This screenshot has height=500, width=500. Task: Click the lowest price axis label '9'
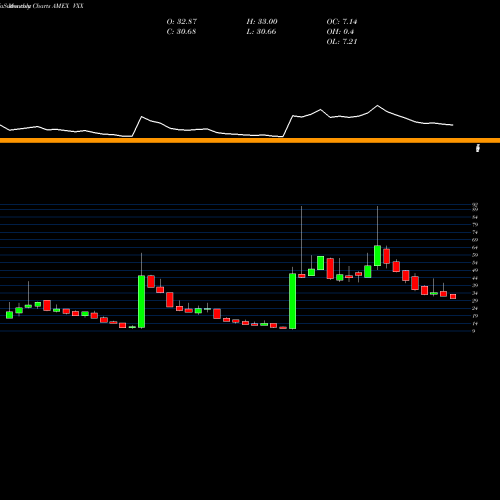[x=474, y=331]
